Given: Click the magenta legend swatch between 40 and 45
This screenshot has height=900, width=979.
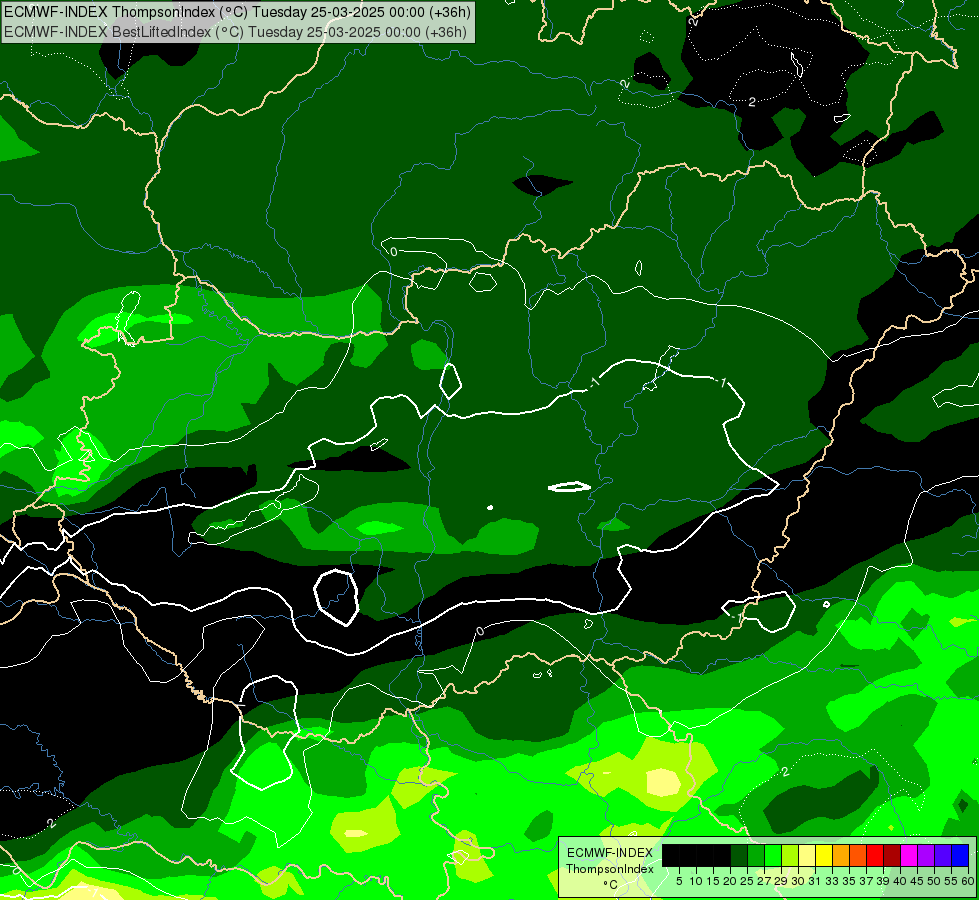Looking at the screenshot, I should coord(909,855).
